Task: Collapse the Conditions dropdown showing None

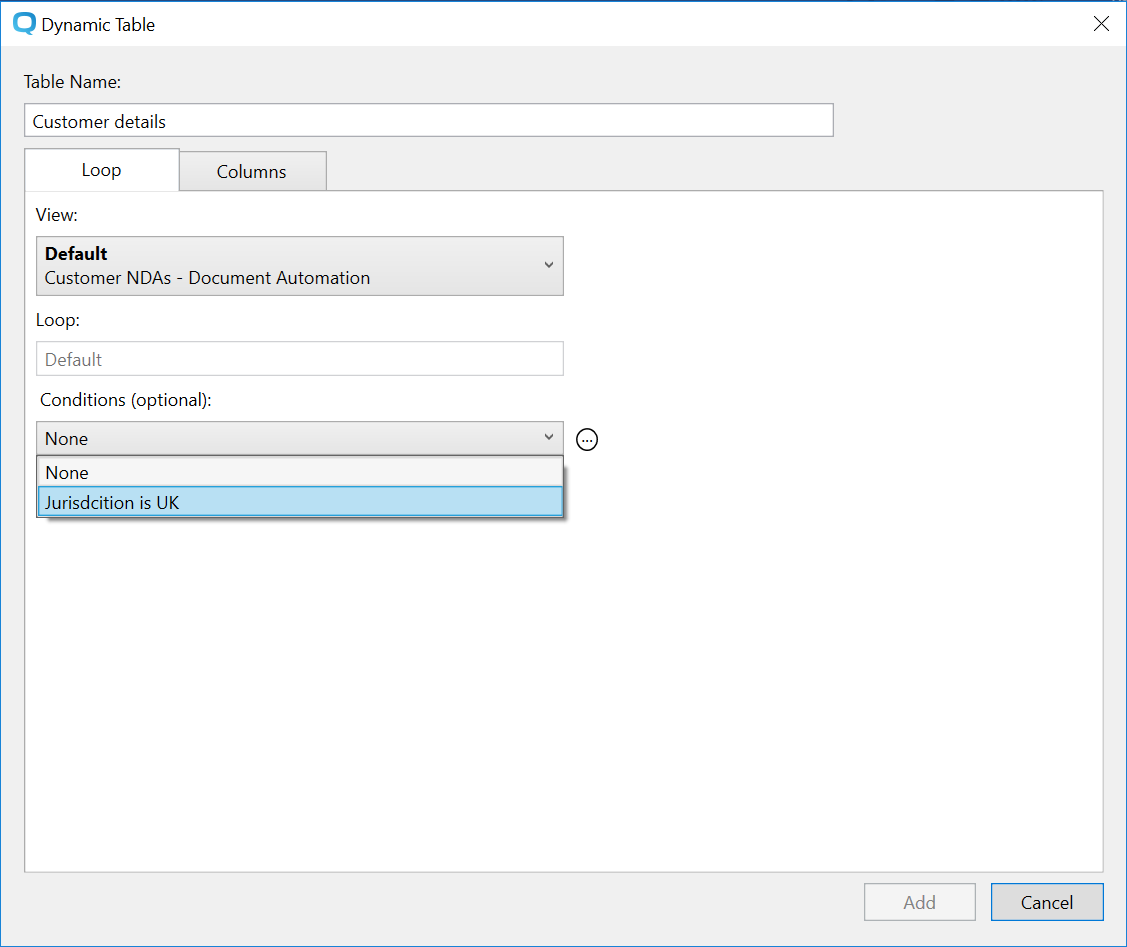Action: [290, 439]
